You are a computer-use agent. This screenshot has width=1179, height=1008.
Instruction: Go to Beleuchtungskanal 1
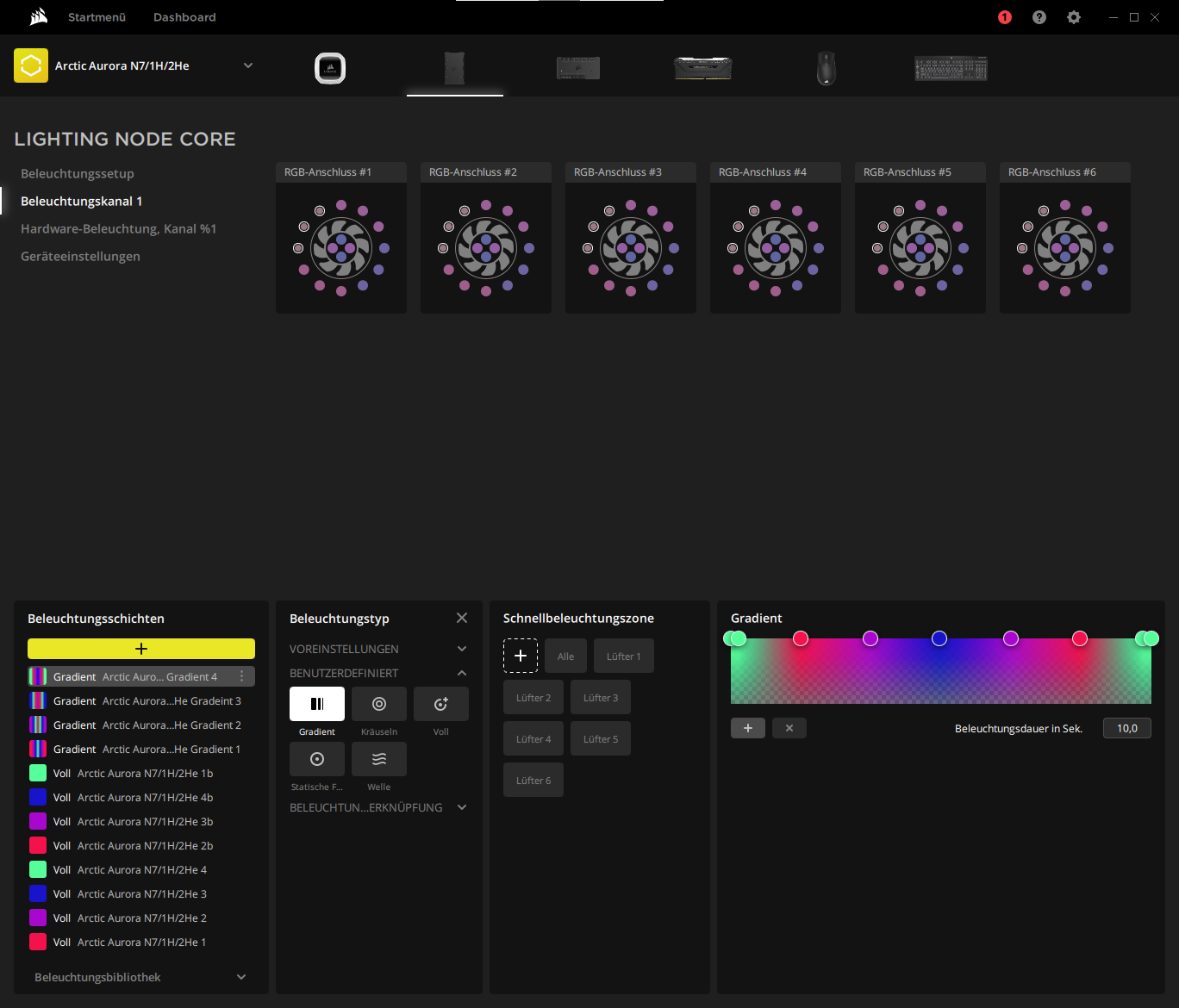pyautogui.click(x=82, y=201)
